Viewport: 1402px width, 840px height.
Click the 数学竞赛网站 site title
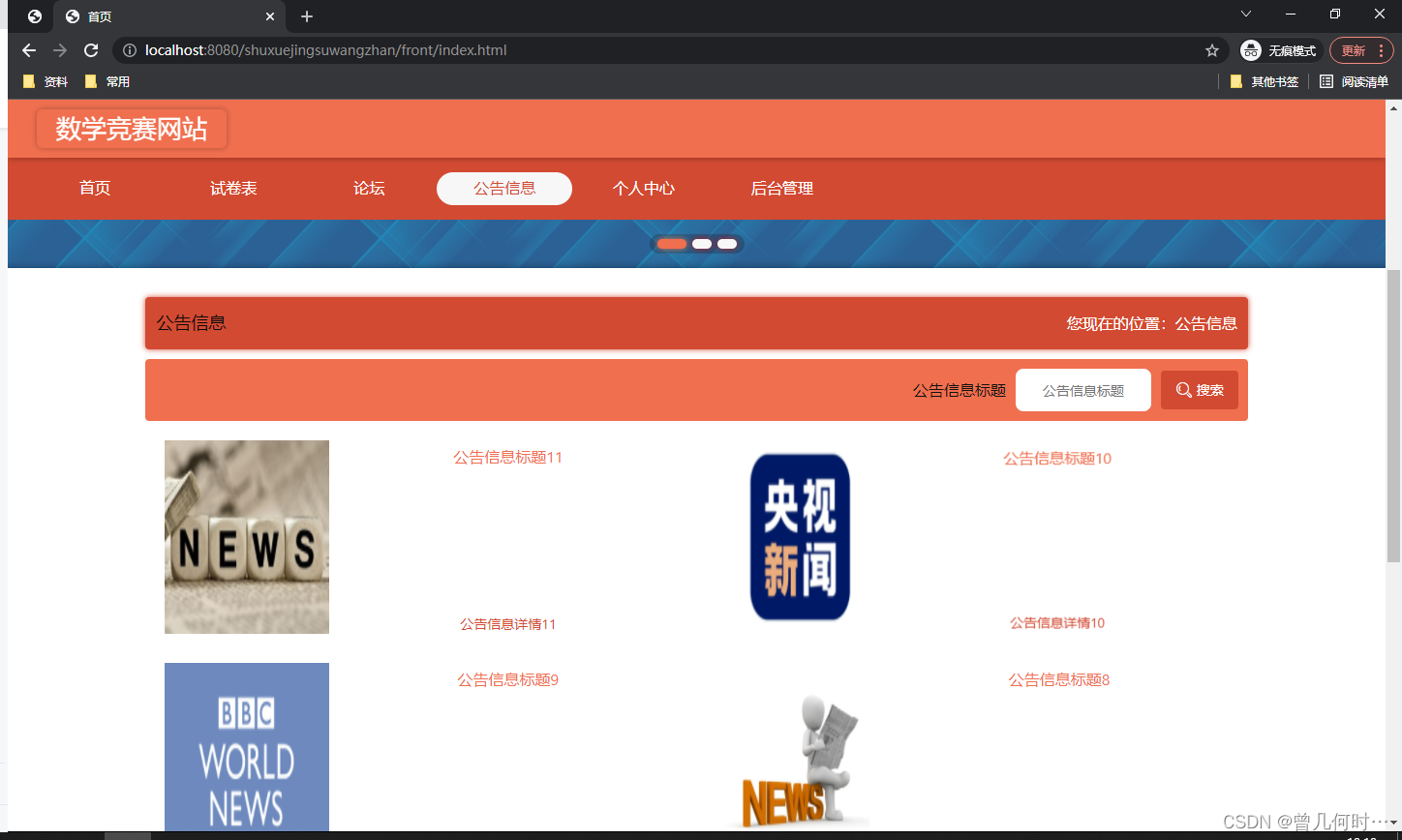pyautogui.click(x=132, y=129)
